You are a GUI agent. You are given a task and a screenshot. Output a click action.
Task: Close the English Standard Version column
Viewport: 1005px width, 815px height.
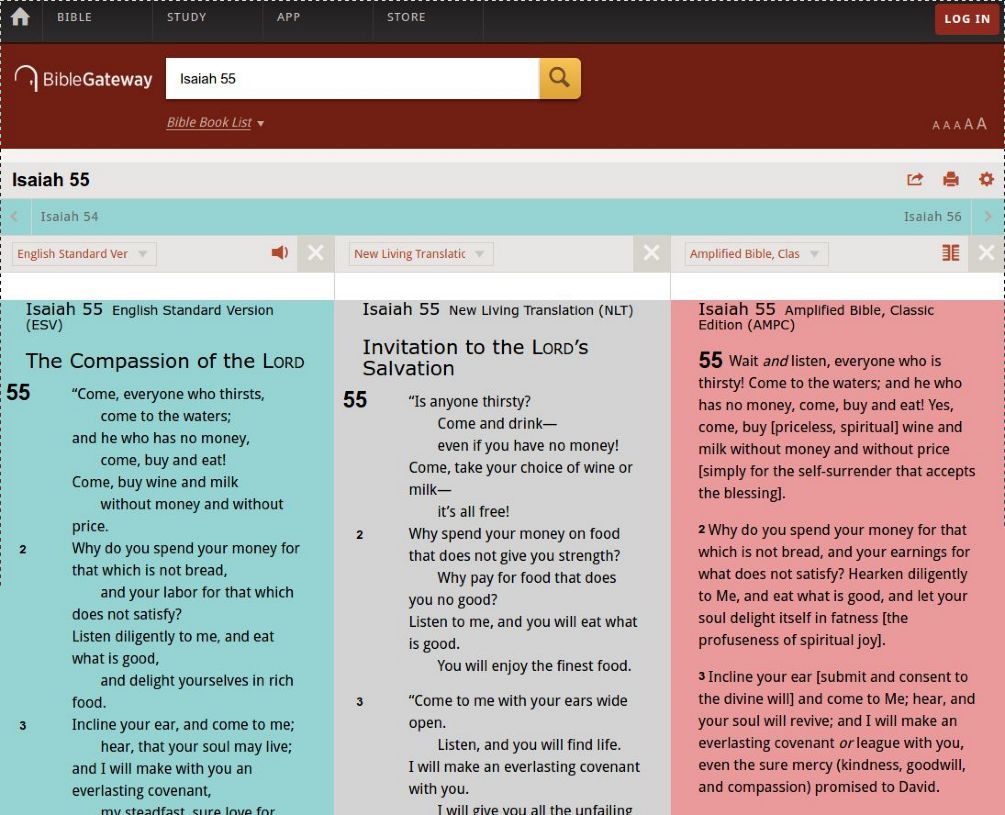[315, 253]
